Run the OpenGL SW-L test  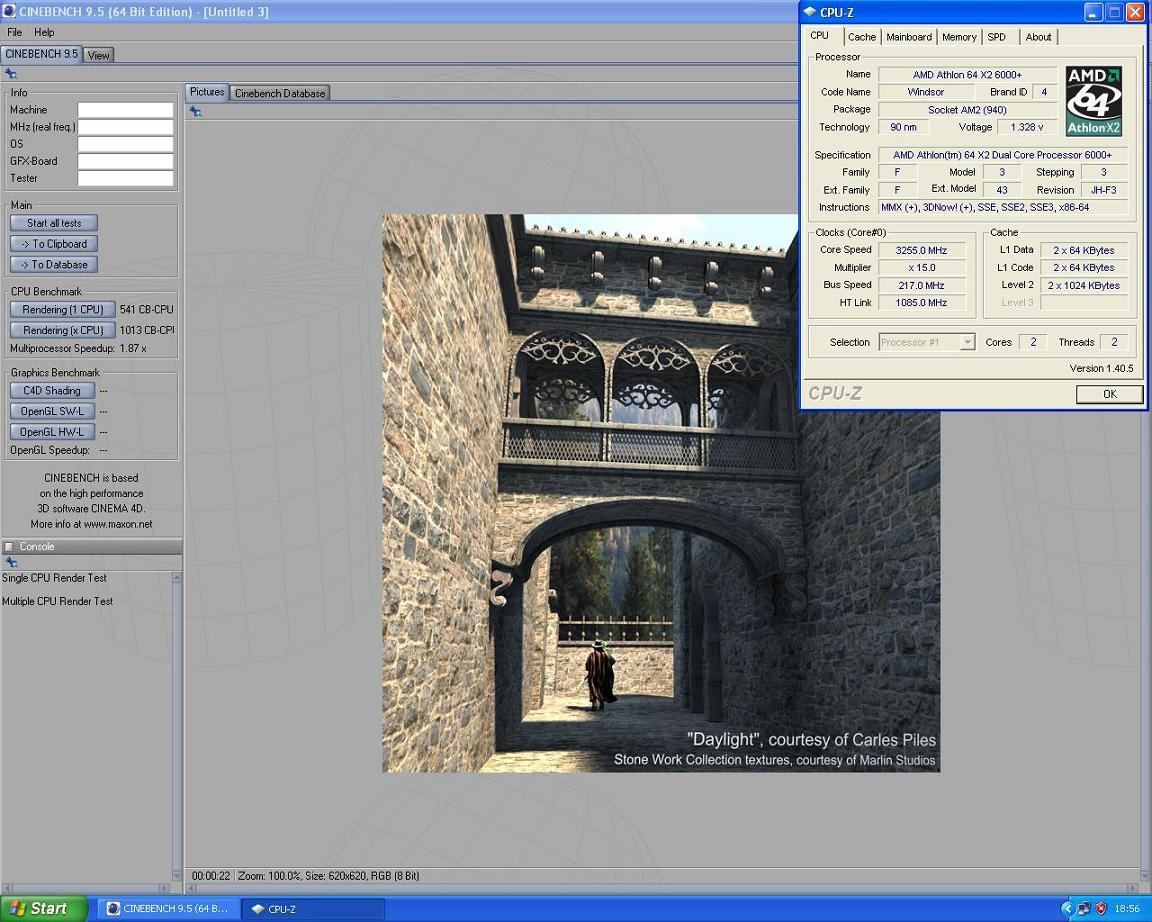click(x=52, y=411)
